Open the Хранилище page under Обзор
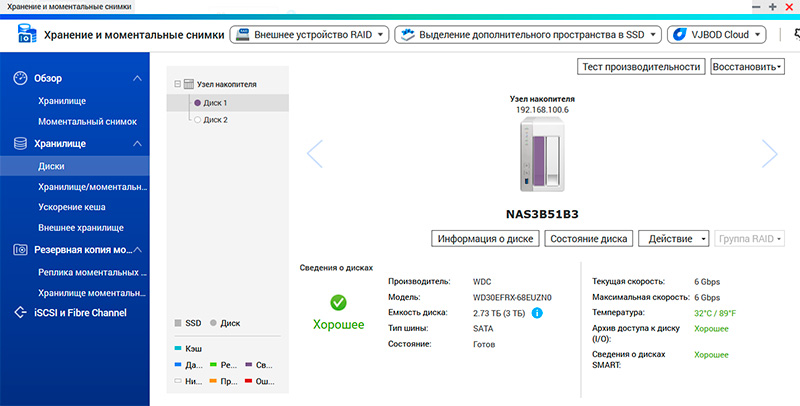 (x=62, y=100)
